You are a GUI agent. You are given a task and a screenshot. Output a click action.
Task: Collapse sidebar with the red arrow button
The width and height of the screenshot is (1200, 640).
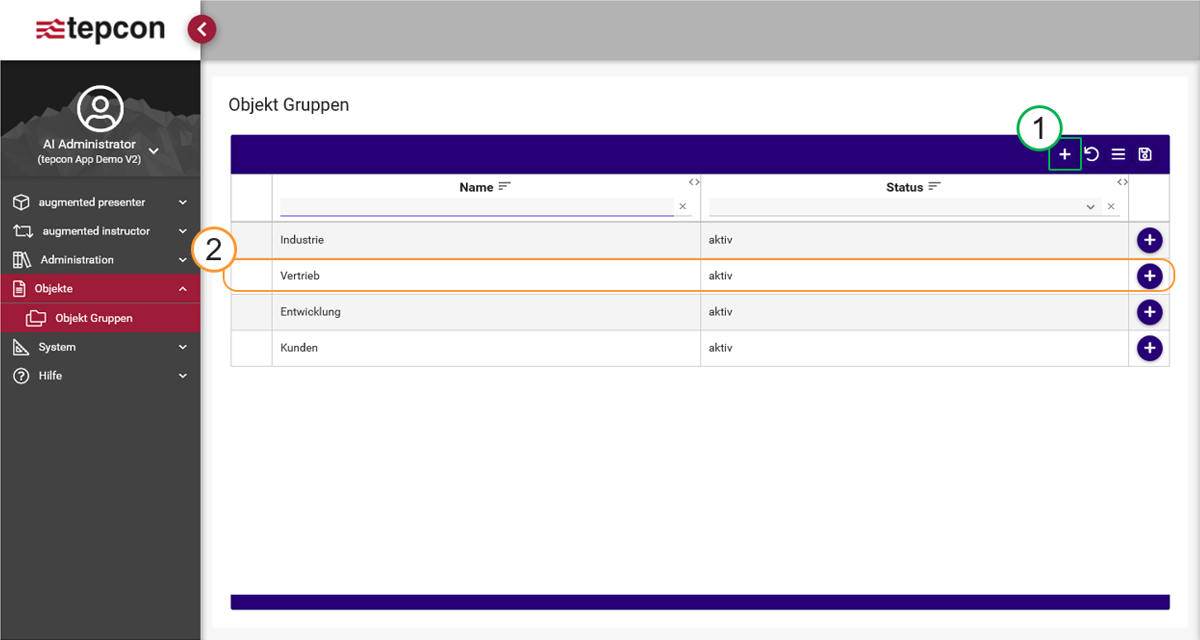202,29
